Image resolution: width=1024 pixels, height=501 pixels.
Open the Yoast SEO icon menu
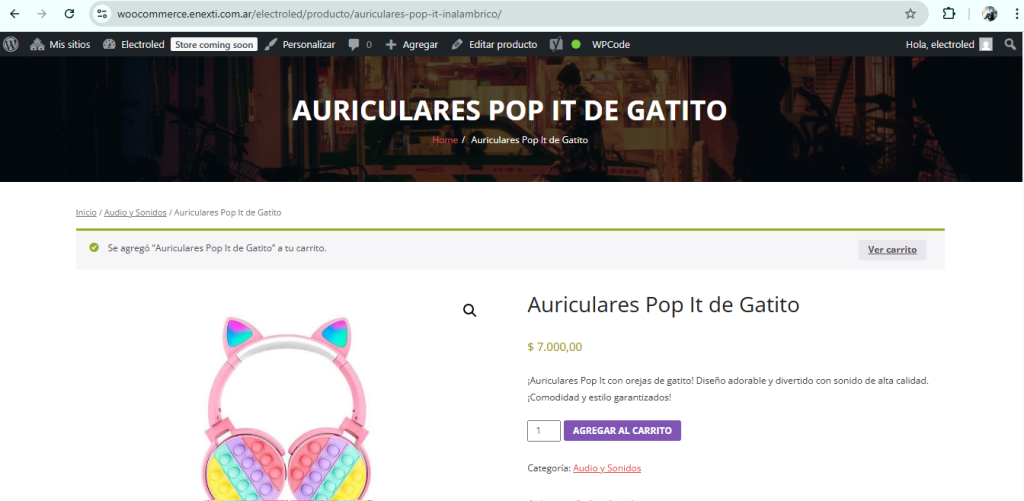point(555,44)
